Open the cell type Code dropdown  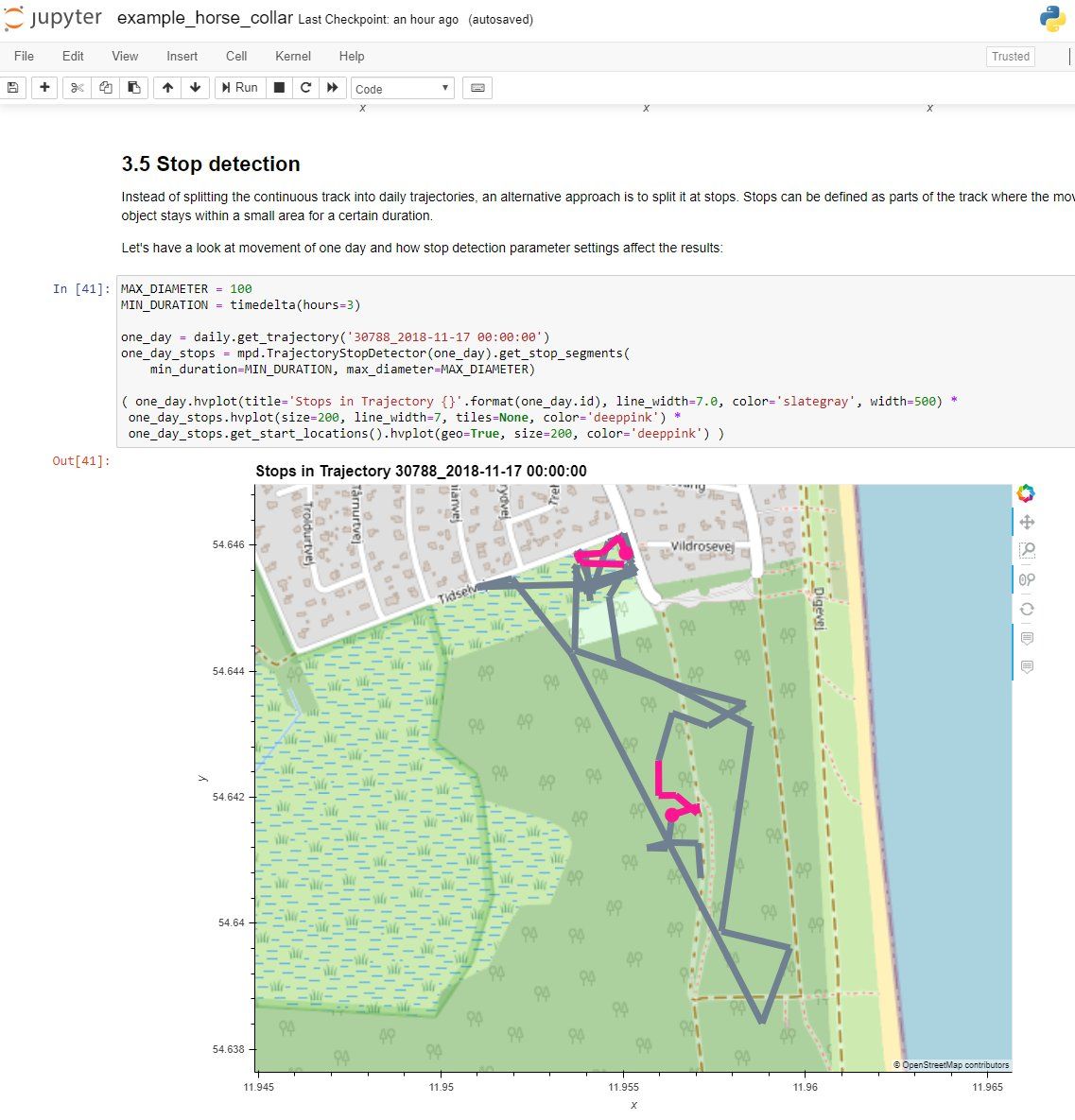pyautogui.click(x=403, y=89)
